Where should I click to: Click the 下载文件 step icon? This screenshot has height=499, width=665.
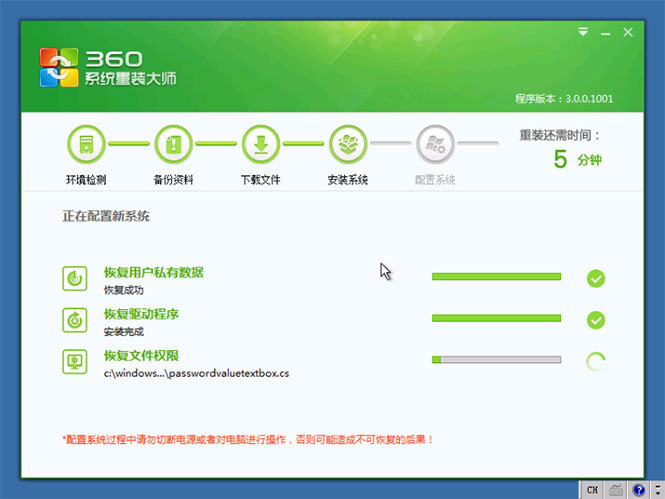point(260,144)
